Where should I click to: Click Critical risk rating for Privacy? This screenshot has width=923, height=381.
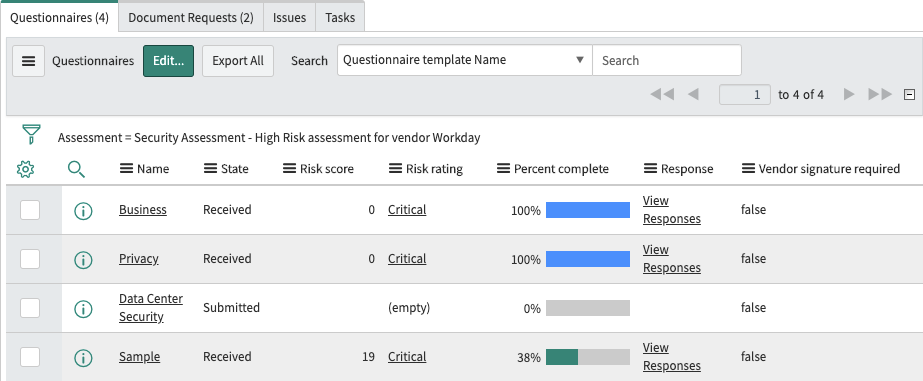pyautogui.click(x=407, y=259)
